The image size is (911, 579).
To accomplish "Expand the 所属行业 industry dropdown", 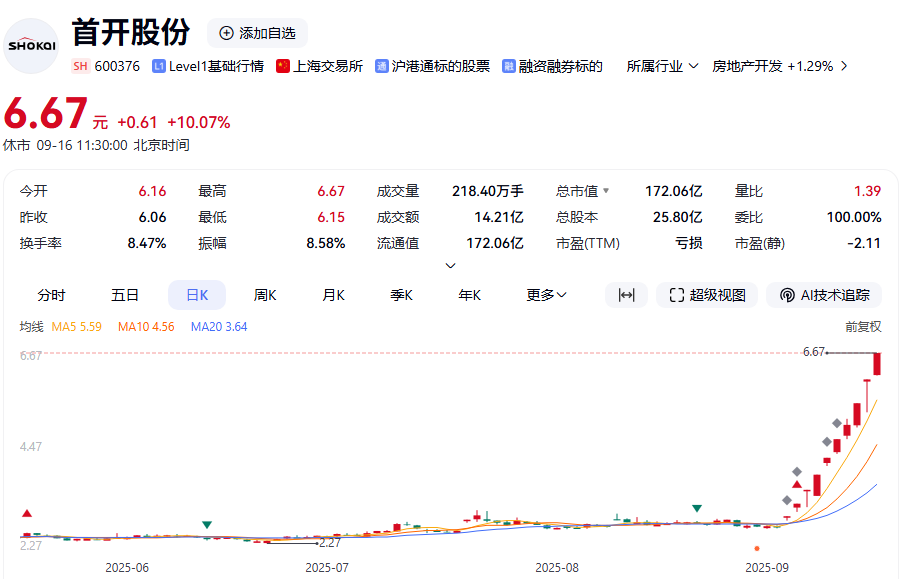I will [662, 66].
